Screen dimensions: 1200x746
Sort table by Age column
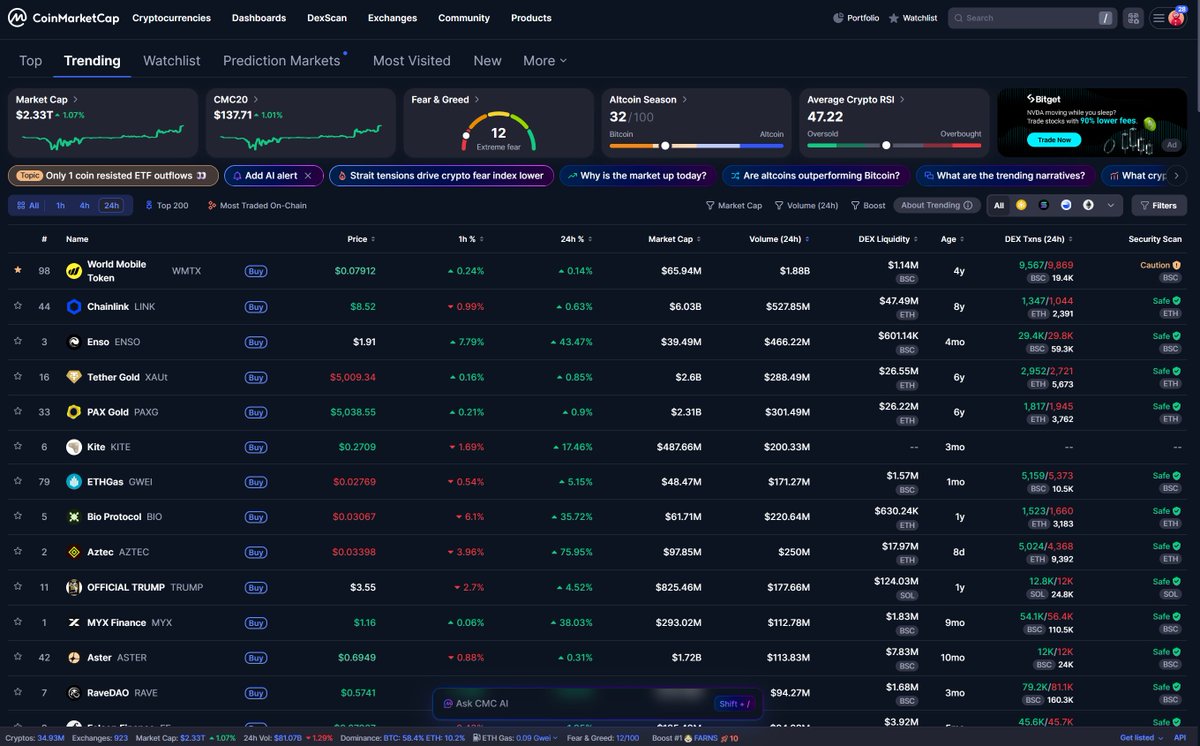[952, 239]
